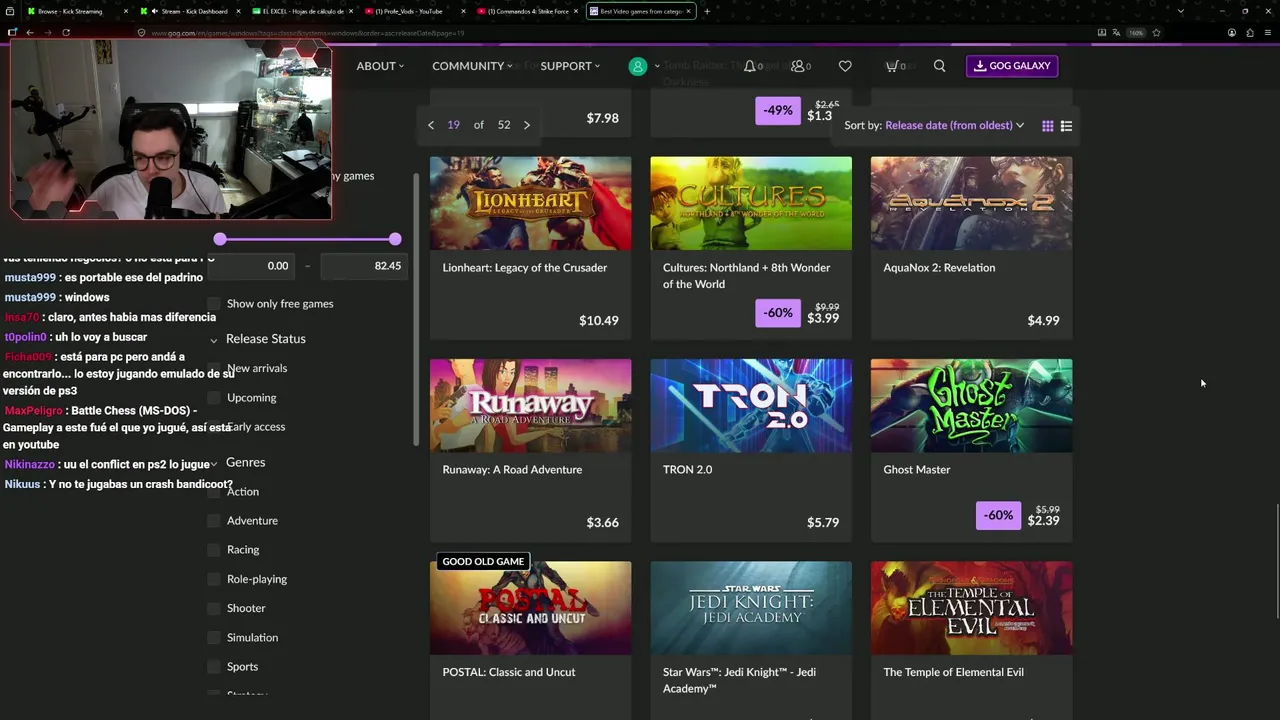Open Lionheart: Legacy of the Crusader title
The image size is (1280, 720).
(x=524, y=268)
